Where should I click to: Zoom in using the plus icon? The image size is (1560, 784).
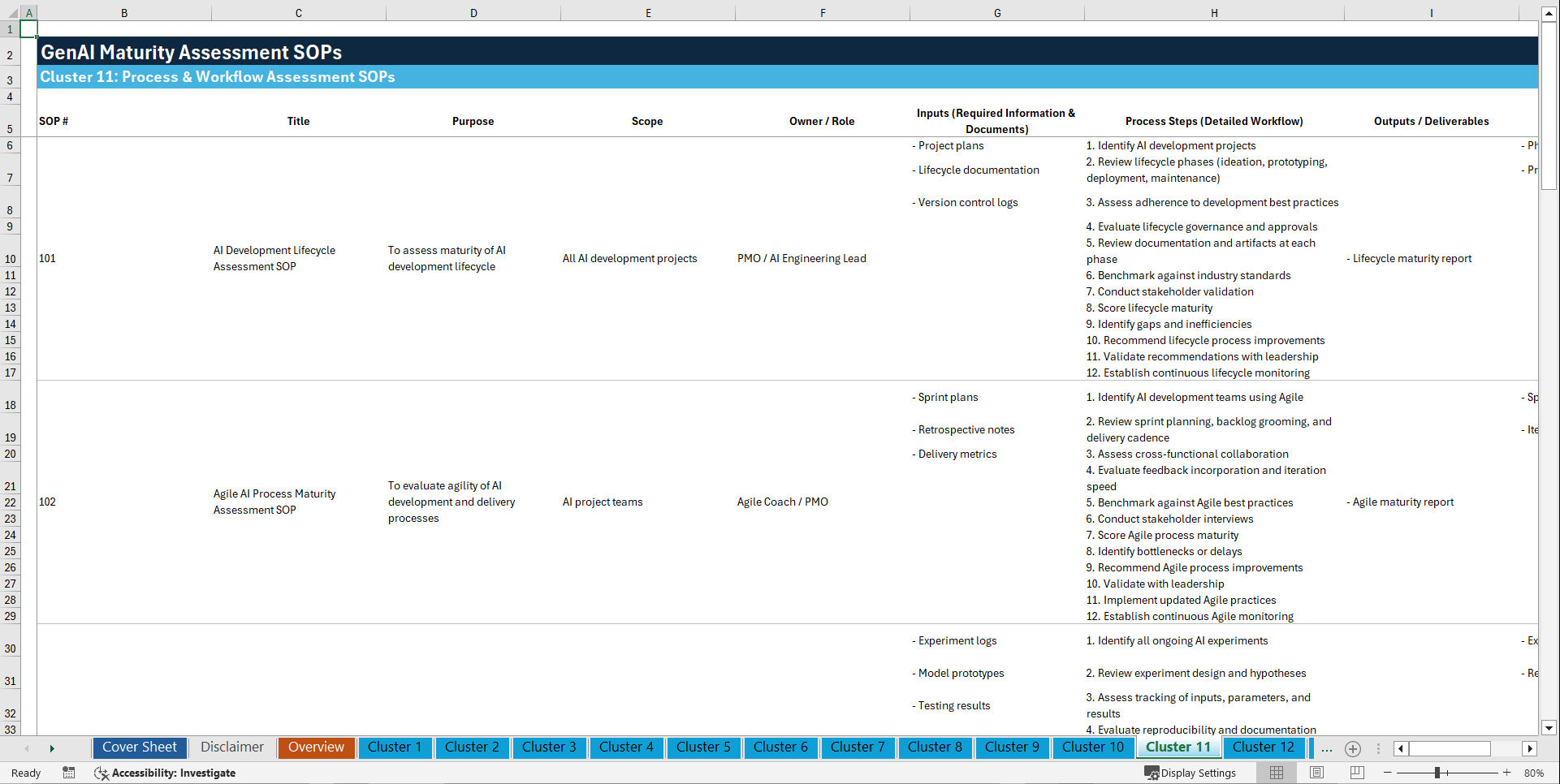(x=1507, y=773)
